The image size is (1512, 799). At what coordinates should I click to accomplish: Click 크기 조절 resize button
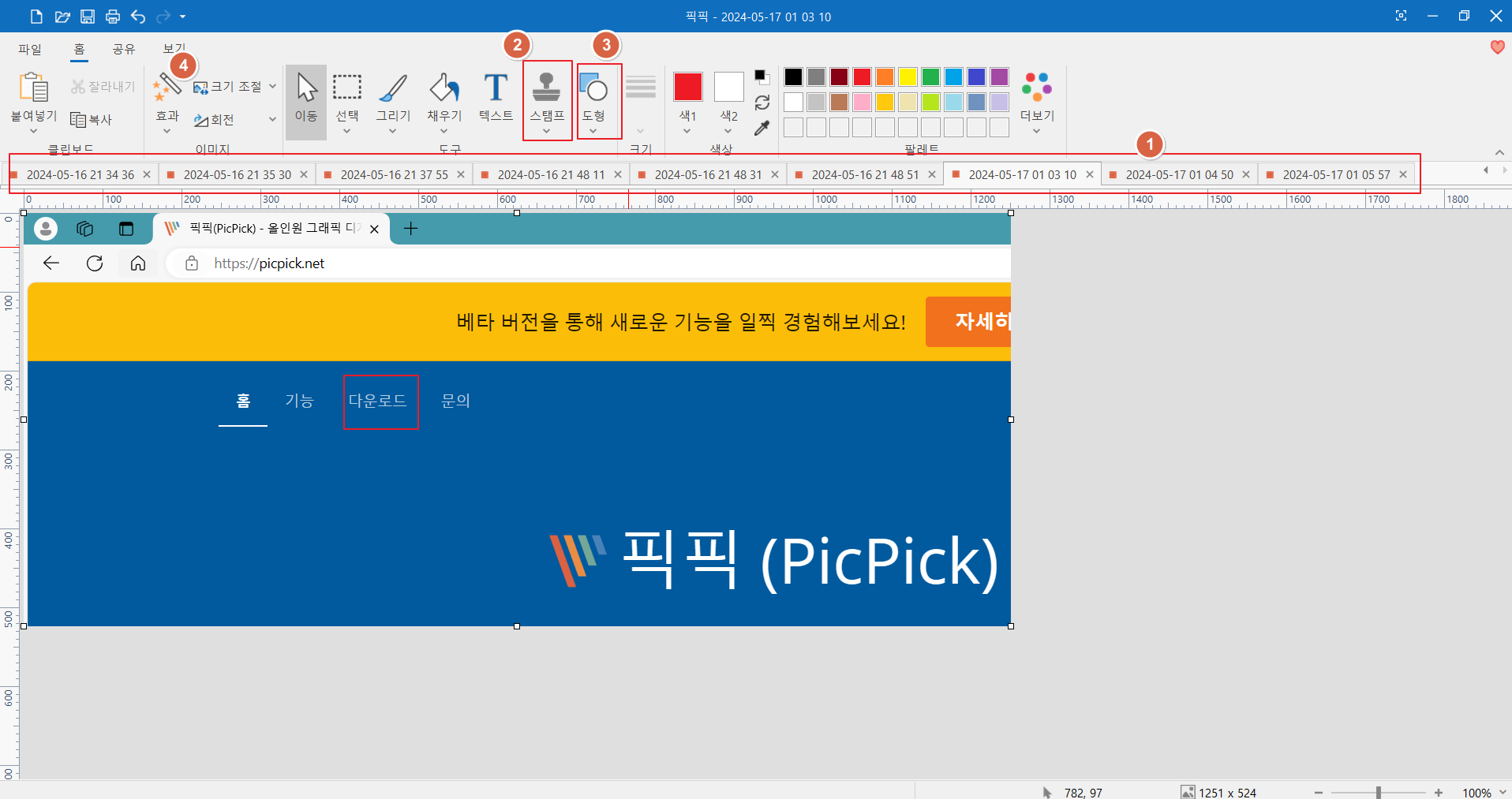(227, 87)
